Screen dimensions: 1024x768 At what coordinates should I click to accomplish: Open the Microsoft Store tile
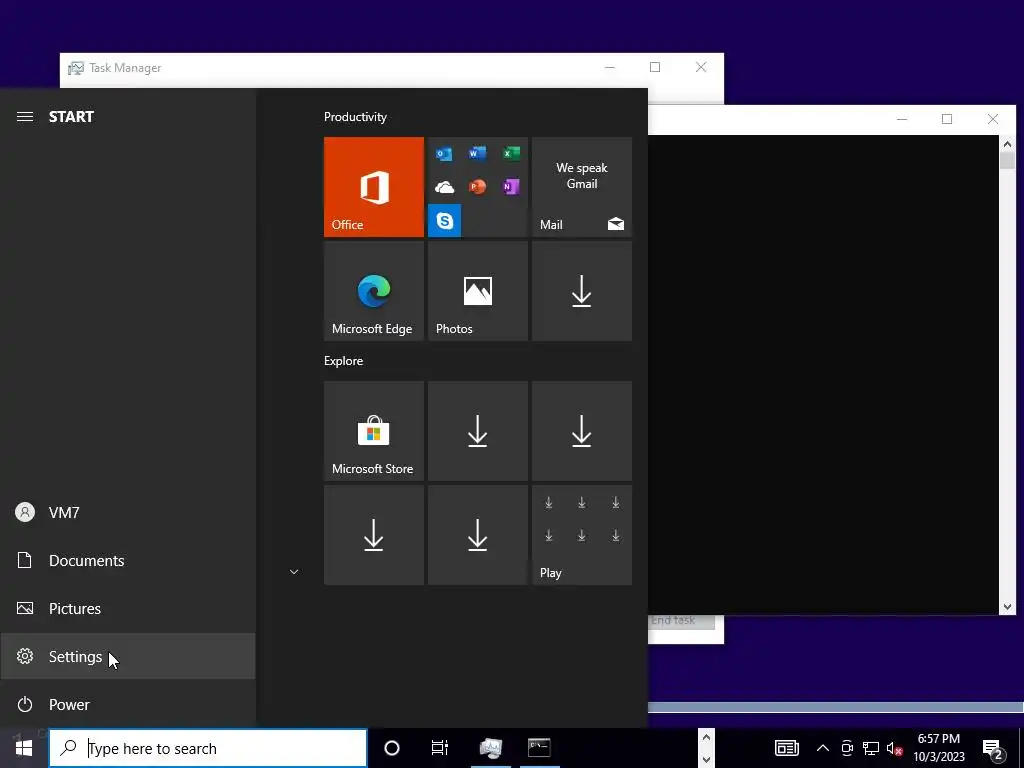[x=374, y=431]
